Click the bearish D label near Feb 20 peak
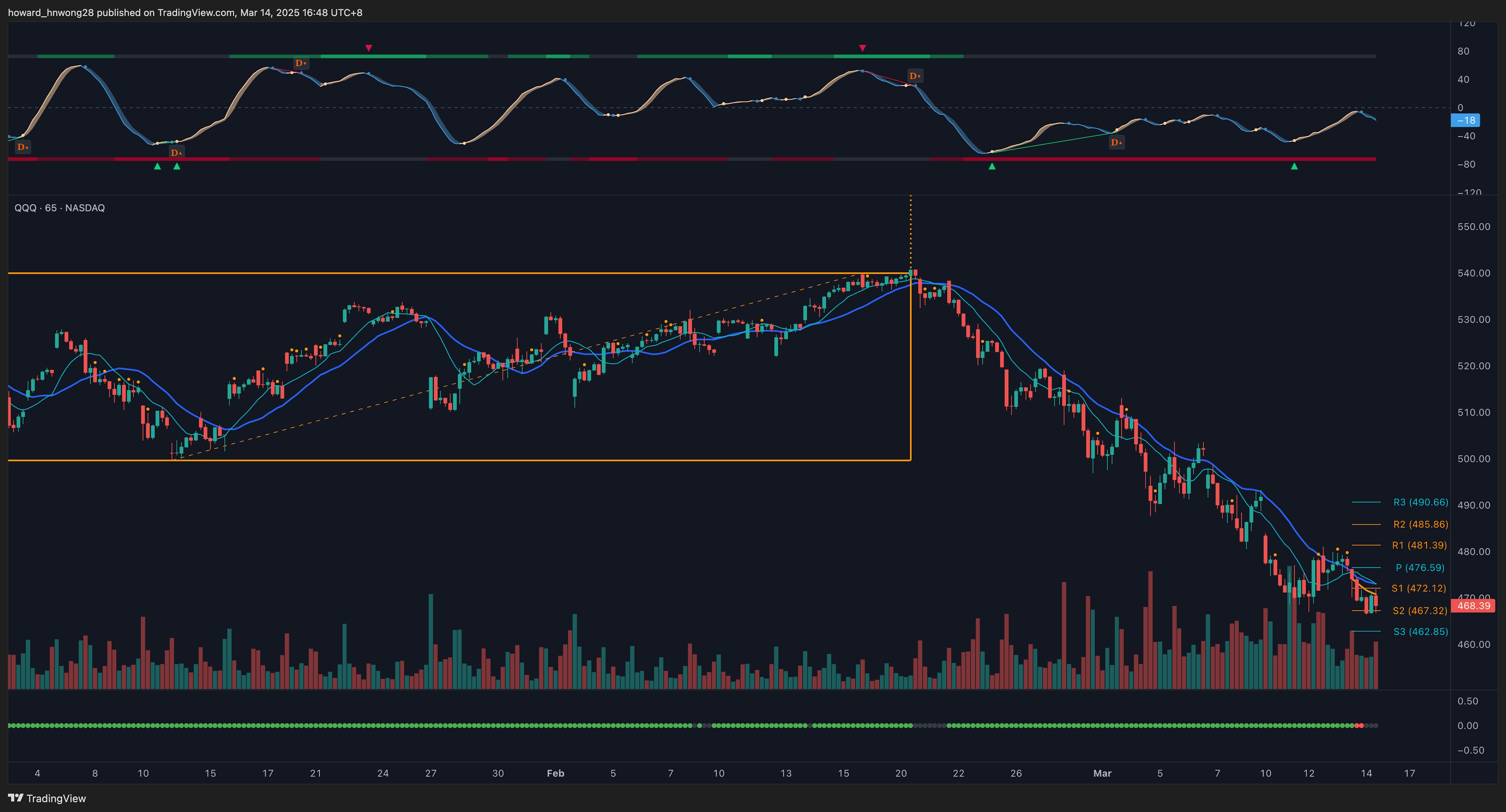 point(914,76)
